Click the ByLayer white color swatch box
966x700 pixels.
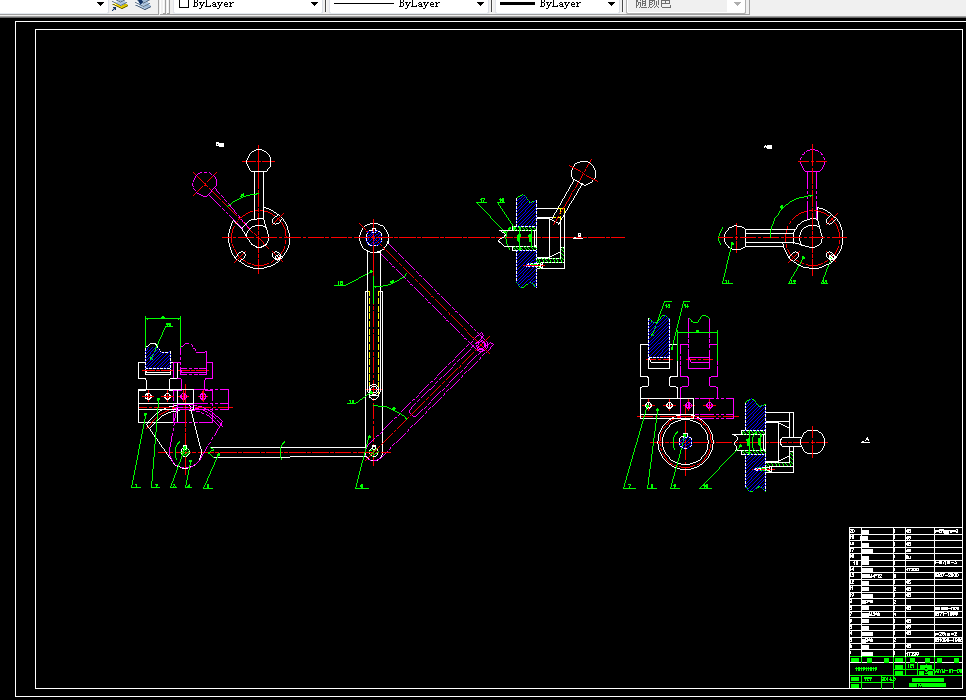[184, 4]
